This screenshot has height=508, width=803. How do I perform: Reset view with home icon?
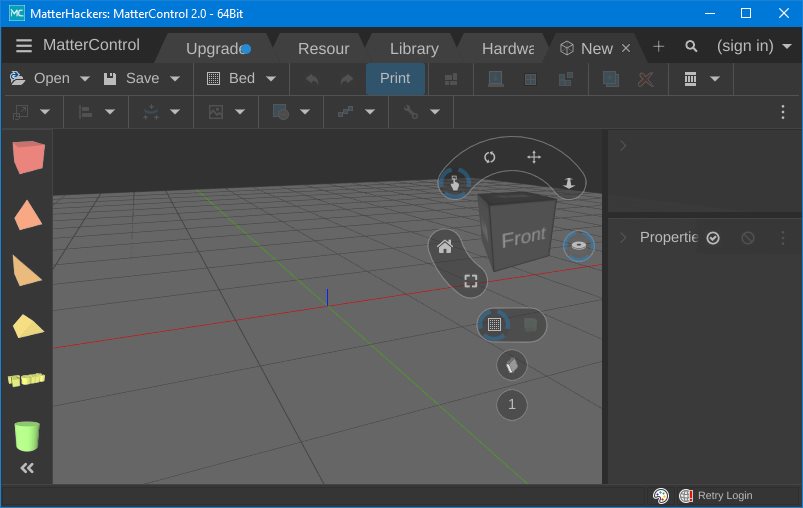tap(445, 247)
